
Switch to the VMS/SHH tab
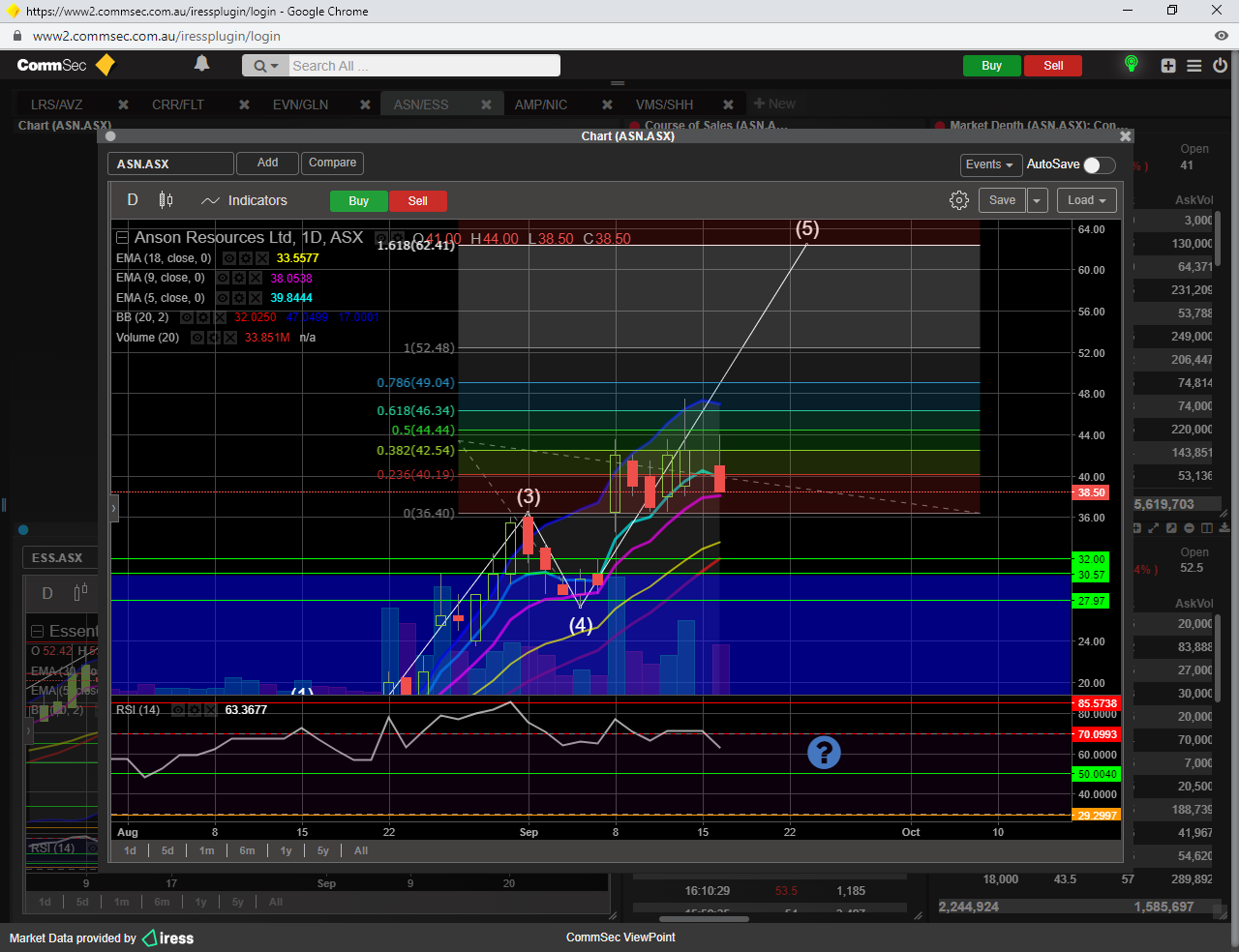pos(664,104)
